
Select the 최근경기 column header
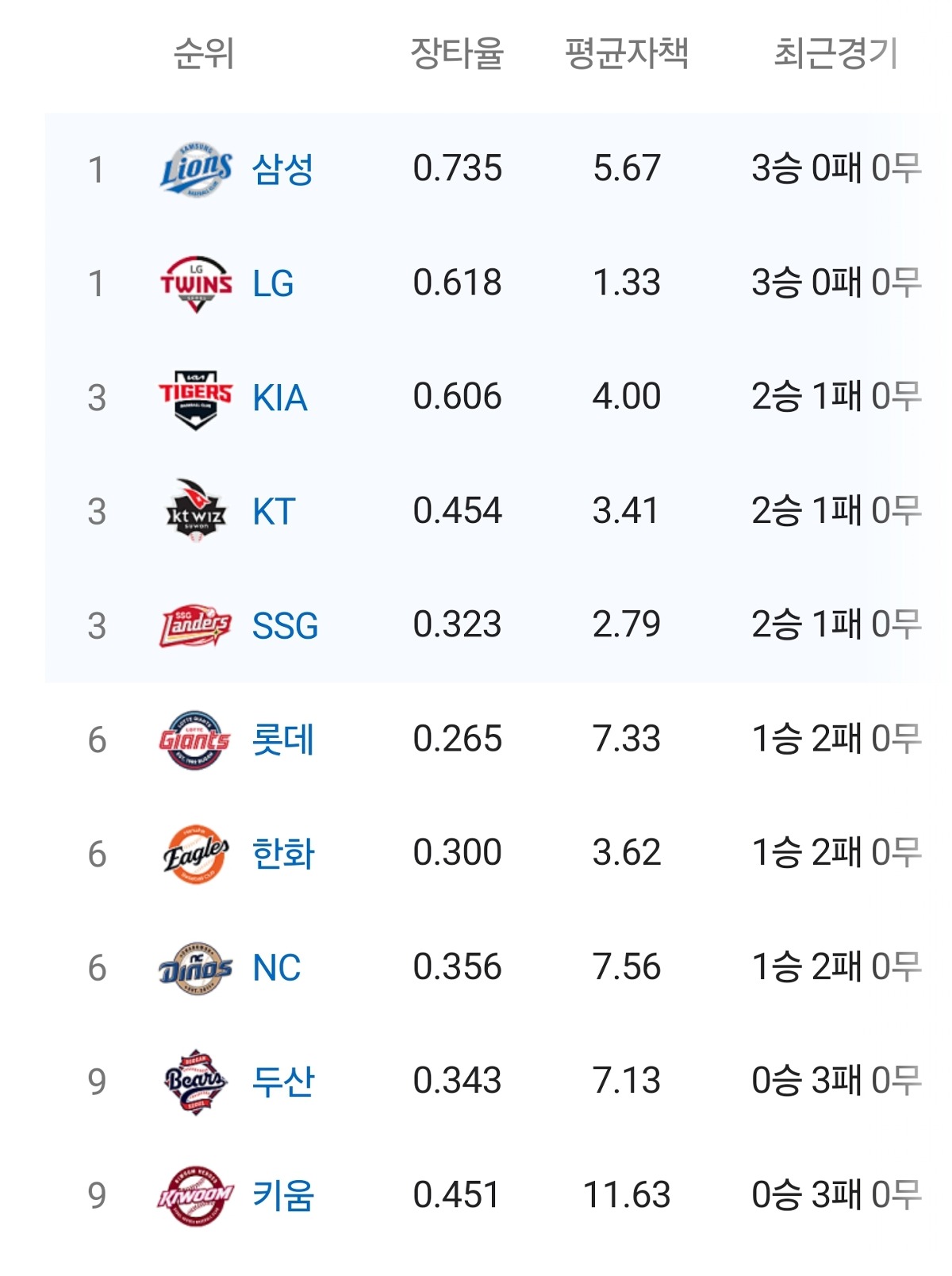click(x=835, y=54)
